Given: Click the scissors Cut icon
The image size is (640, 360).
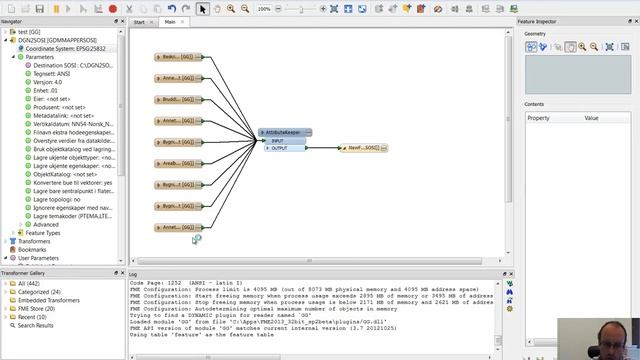Looking at the screenshot, I should tap(129, 9).
